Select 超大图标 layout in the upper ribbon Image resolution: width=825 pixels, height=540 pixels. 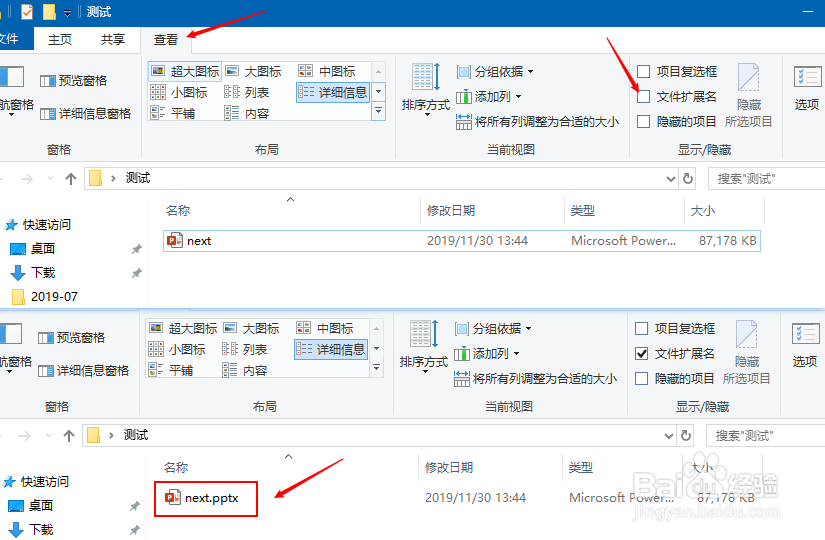(x=185, y=71)
